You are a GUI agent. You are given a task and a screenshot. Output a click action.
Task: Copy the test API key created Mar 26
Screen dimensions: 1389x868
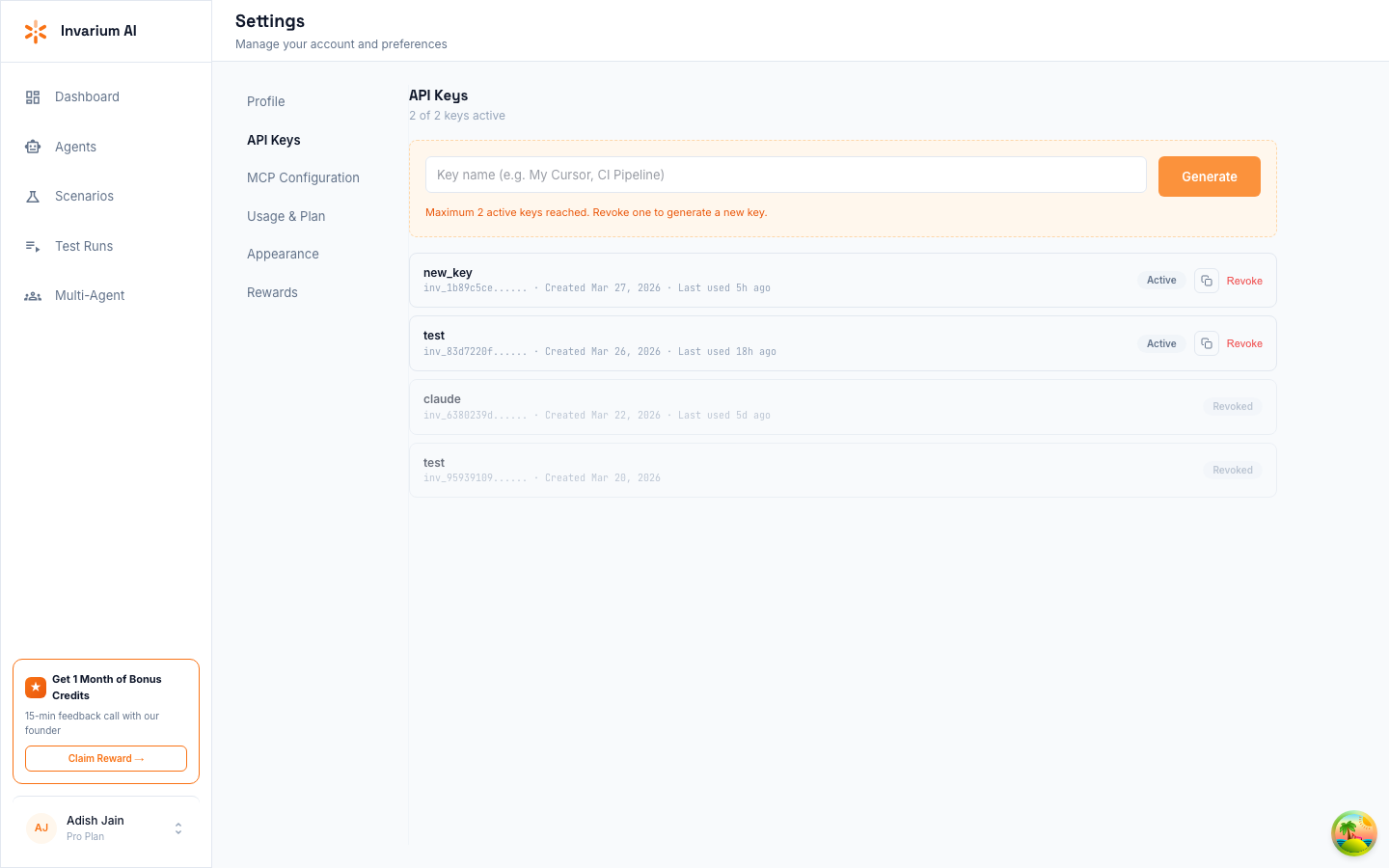(x=1206, y=343)
